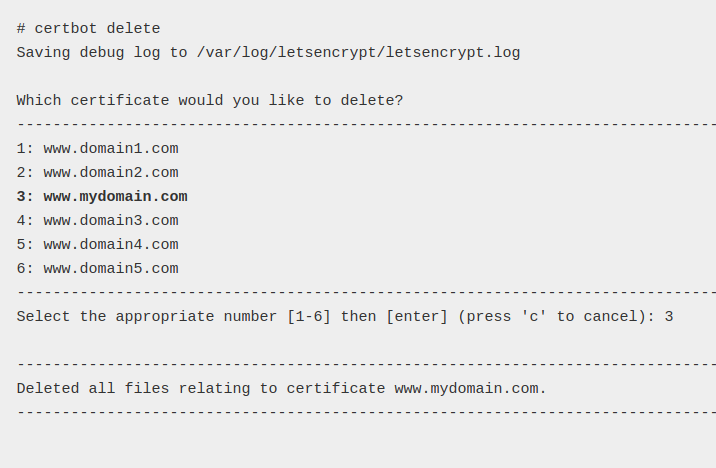Click the bold entry 3: www.mydomain.com
Viewport: 716px width, 468px height.
coord(102,197)
